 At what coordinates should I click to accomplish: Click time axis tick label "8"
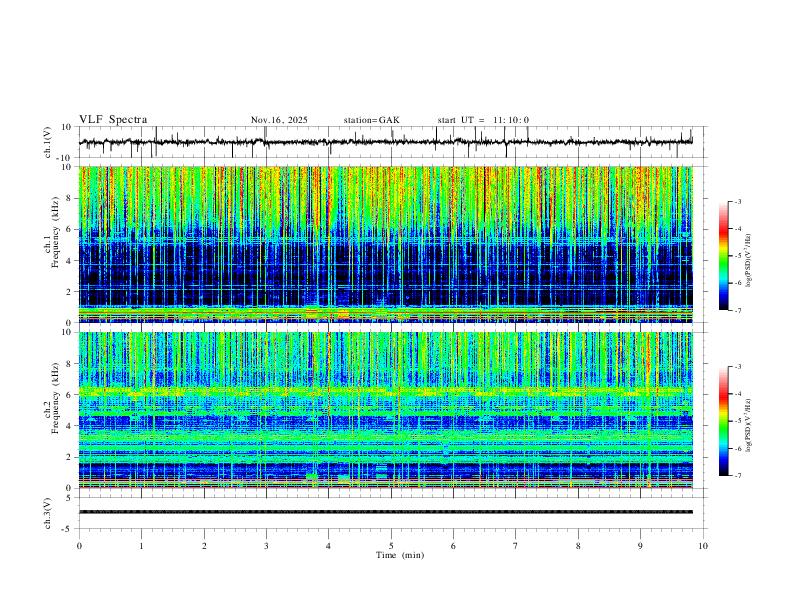(x=578, y=546)
